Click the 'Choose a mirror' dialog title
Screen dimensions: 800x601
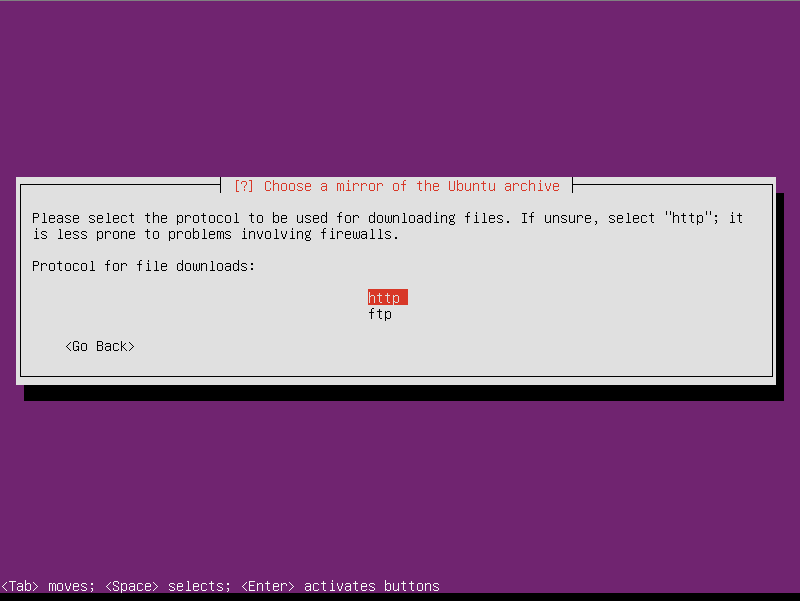(x=396, y=186)
